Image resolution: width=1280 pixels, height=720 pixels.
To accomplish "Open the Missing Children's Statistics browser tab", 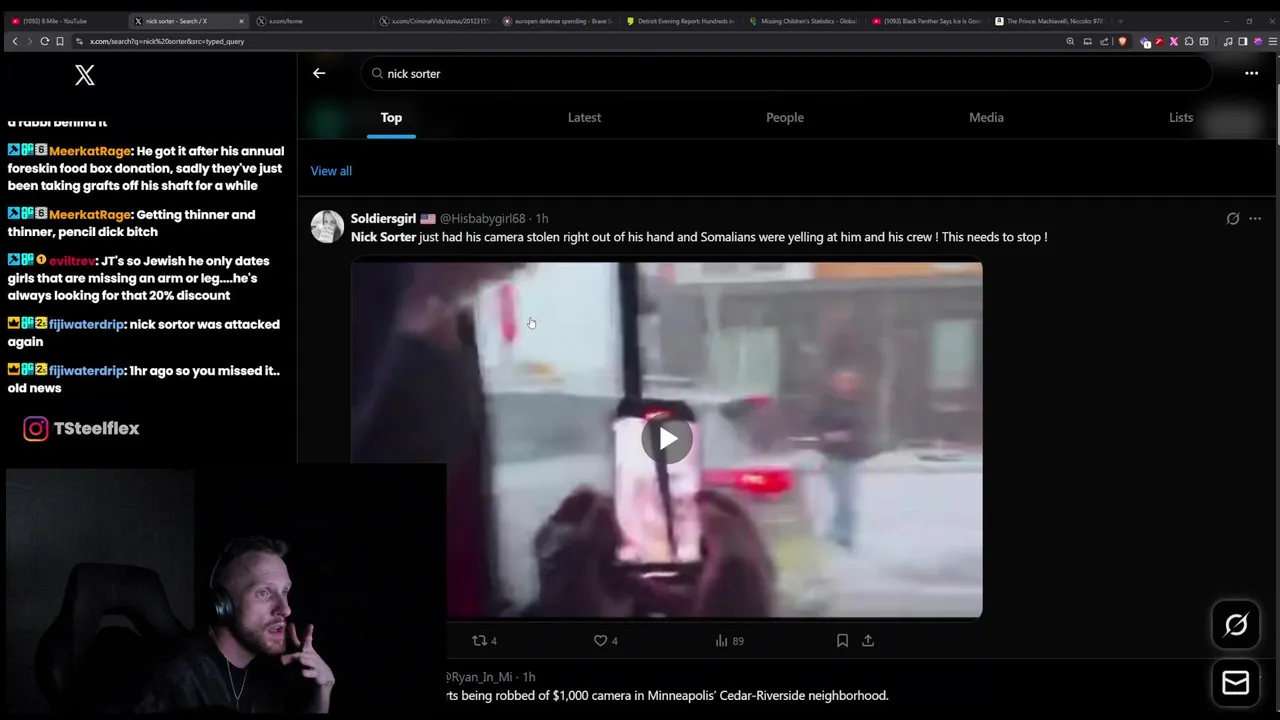I will point(804,21).
